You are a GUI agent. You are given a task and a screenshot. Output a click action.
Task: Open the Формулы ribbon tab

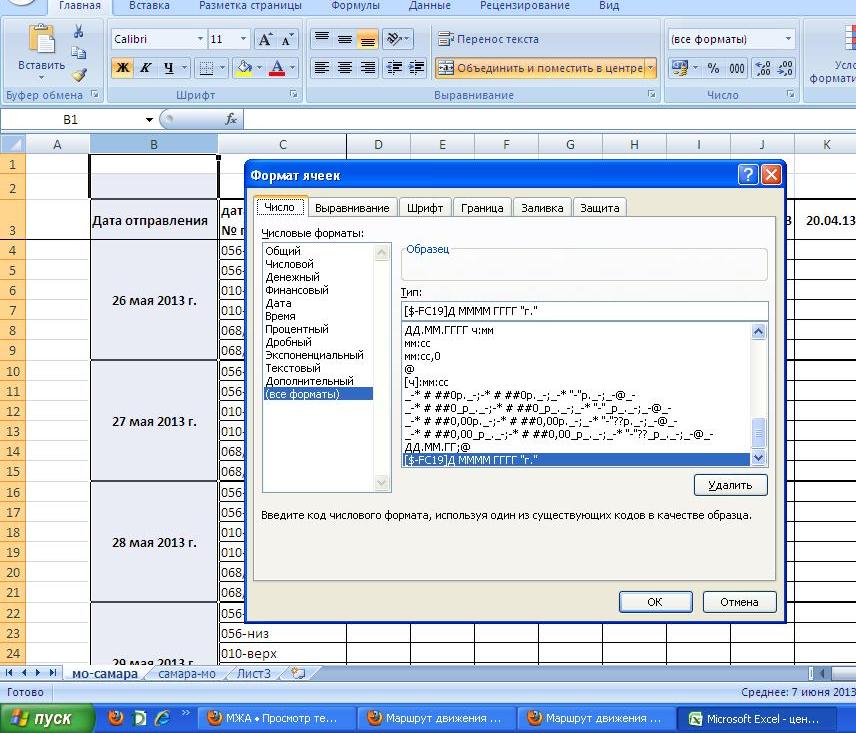(x=354, y=6)
